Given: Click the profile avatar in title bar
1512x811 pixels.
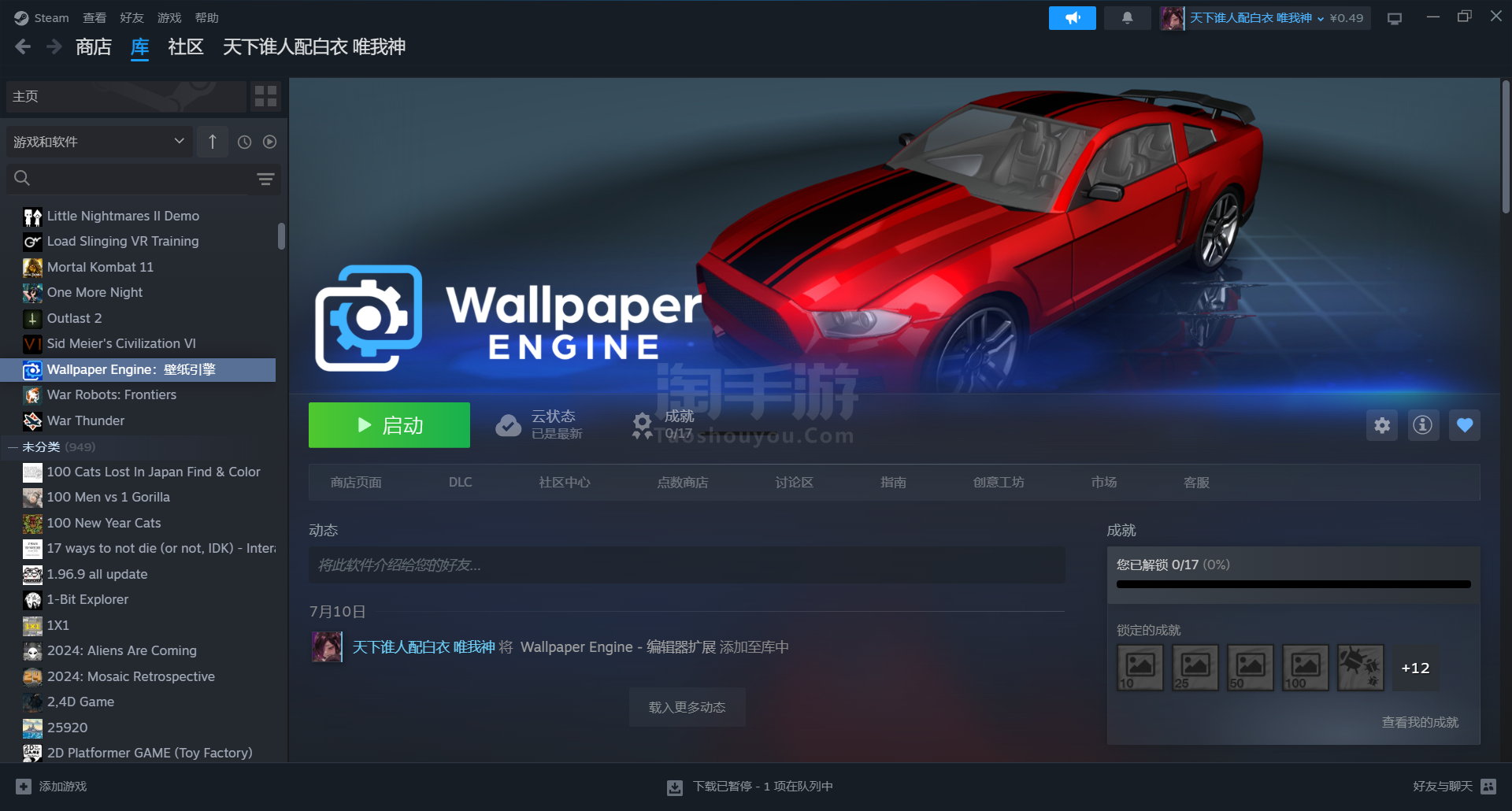Looking at the screenshot, I should tap(1172, 18).
